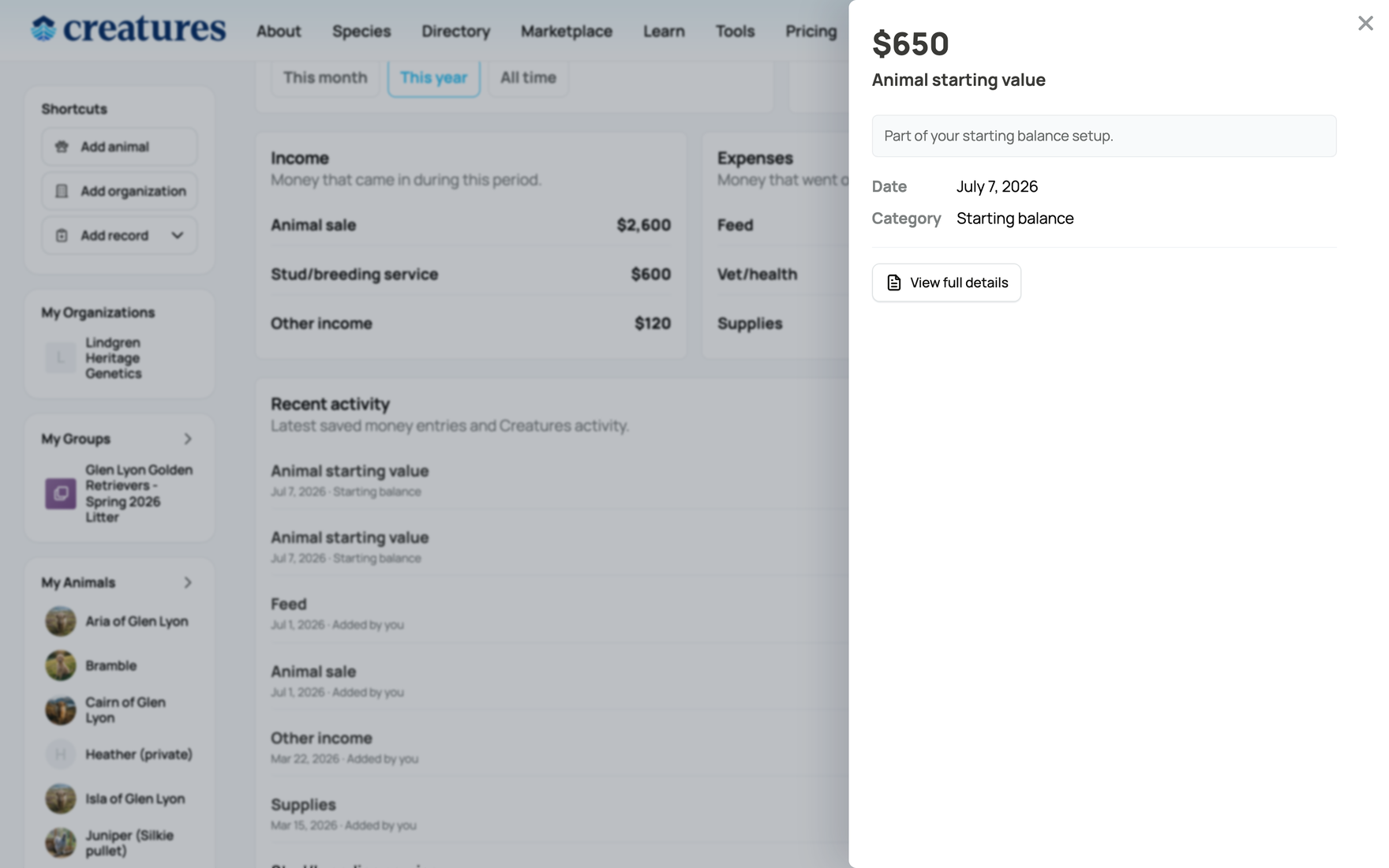
Task: Click Other income $120 row
Action: (x=471, y=324)
